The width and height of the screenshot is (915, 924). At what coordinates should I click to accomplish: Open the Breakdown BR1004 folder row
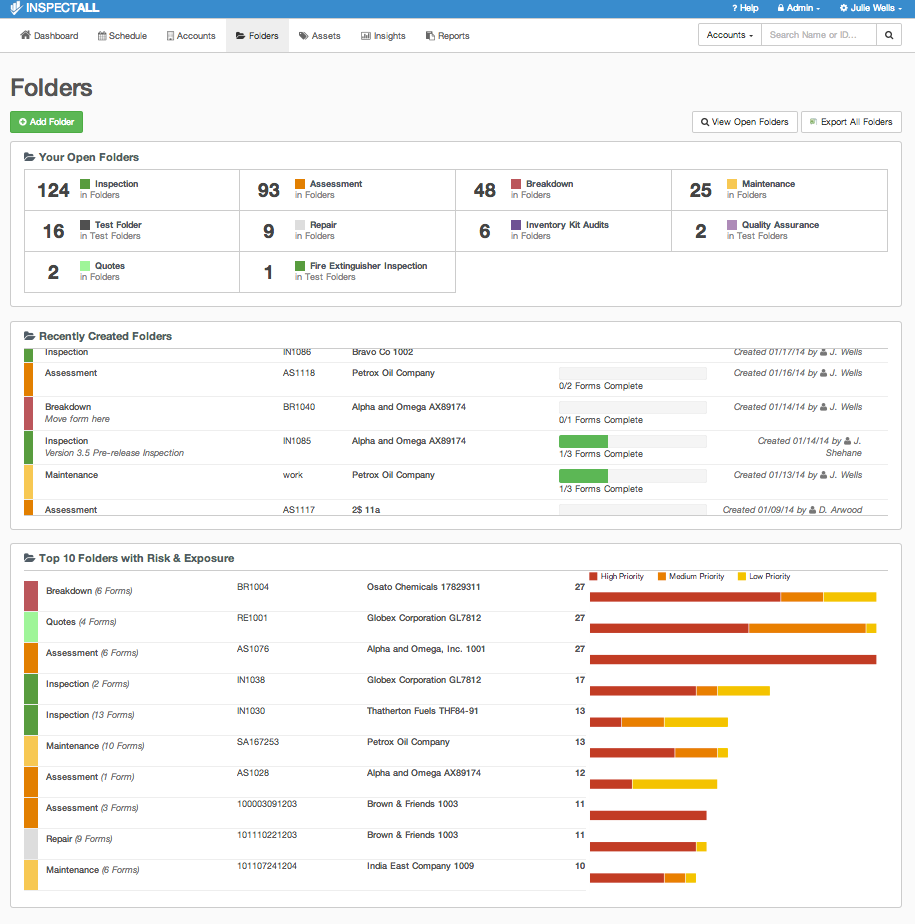pos(455,596)
